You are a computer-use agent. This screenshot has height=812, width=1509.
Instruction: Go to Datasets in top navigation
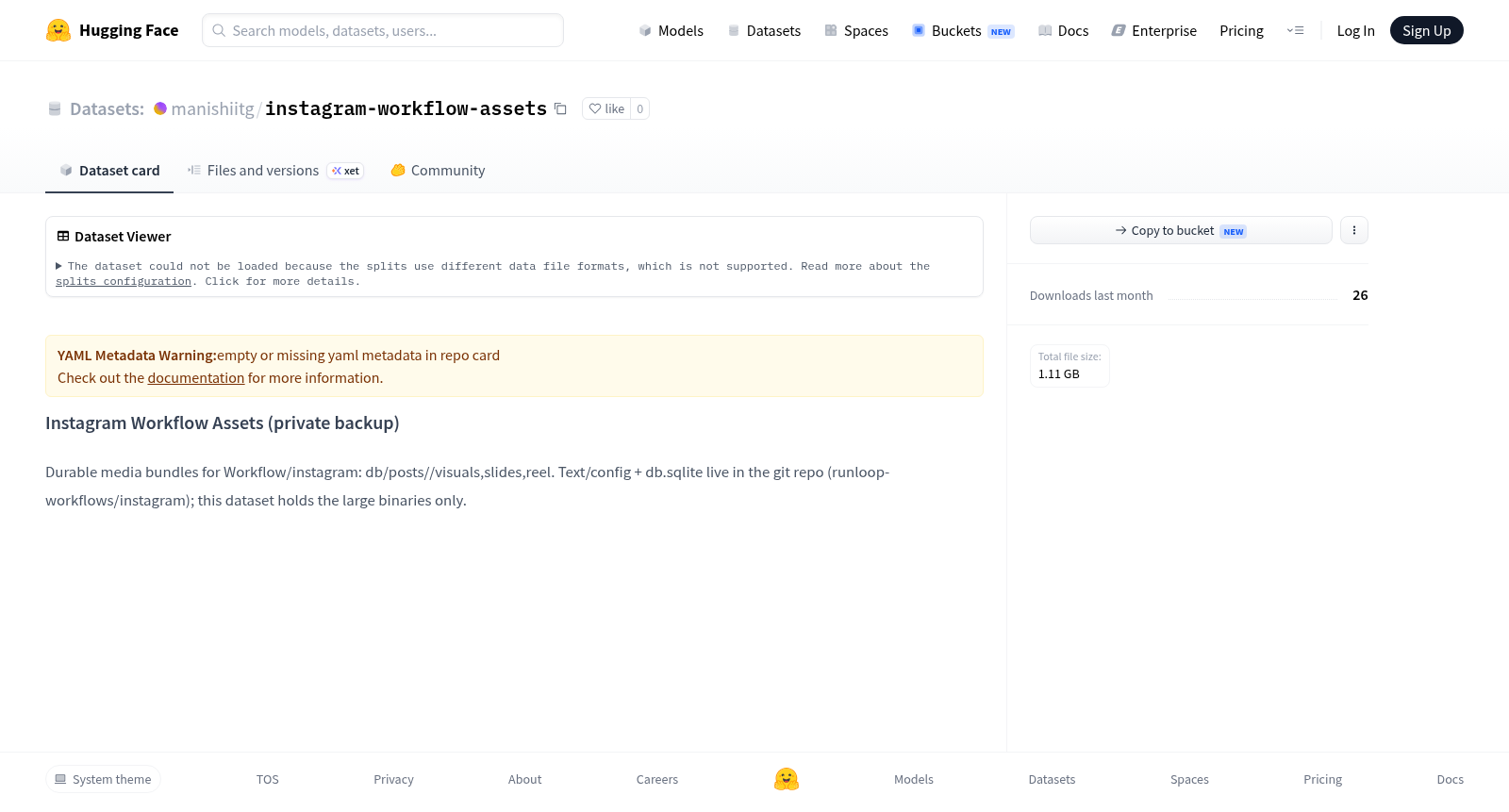pyautogui.click(x=764, y=30)
